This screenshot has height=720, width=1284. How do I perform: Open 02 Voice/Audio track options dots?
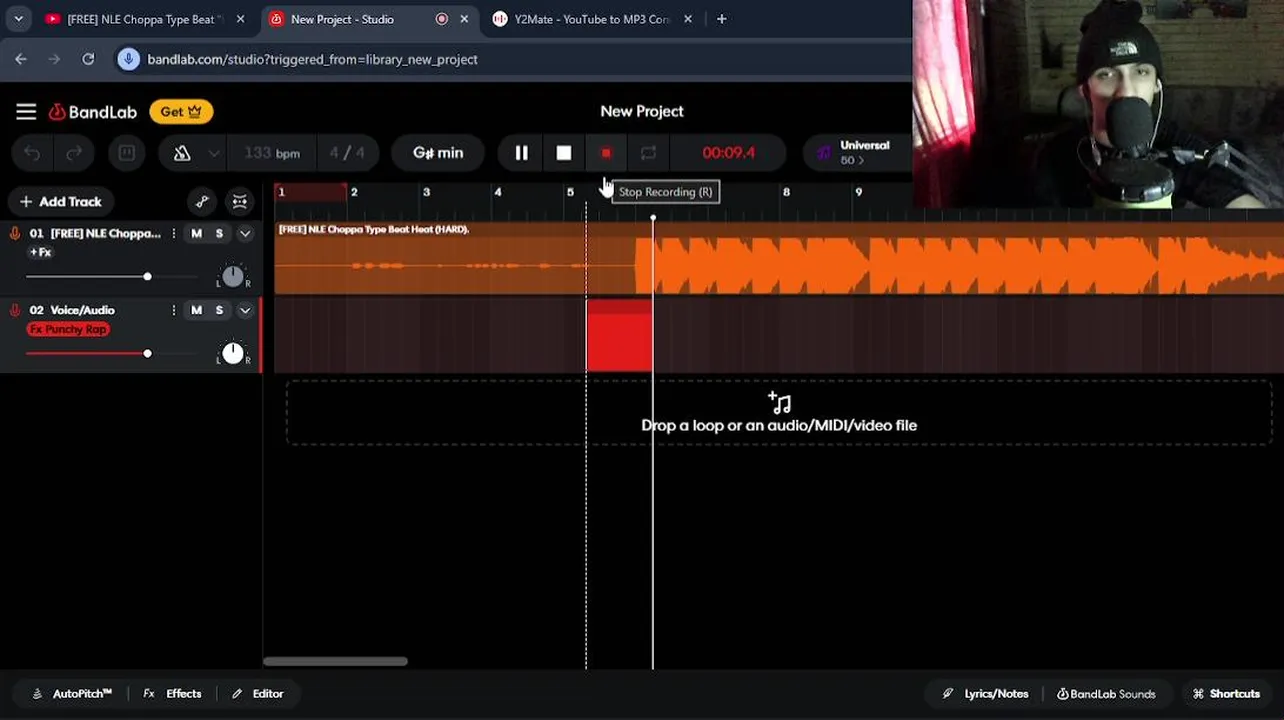pyautogui.click(x=173, y=310)
